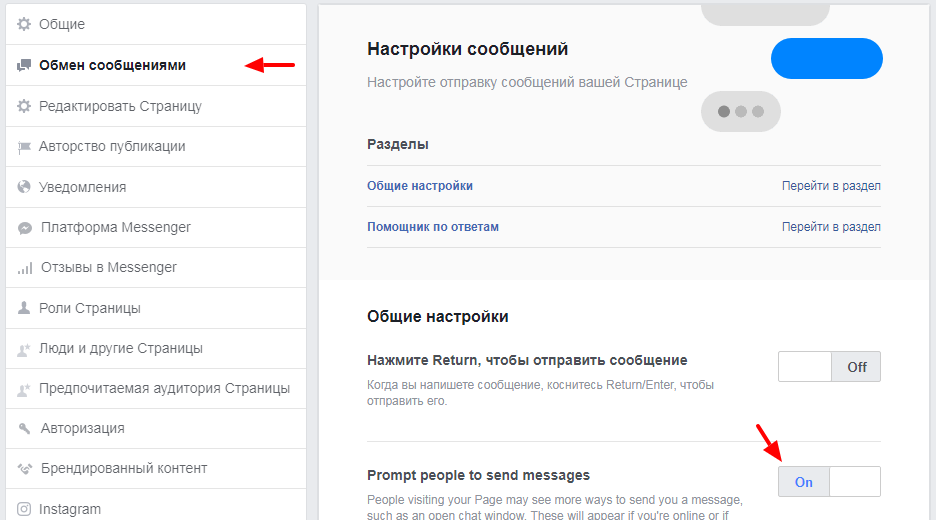Open Уведомления in the sidebar
The image size is (936, 520).
click(x=156, y=187)
